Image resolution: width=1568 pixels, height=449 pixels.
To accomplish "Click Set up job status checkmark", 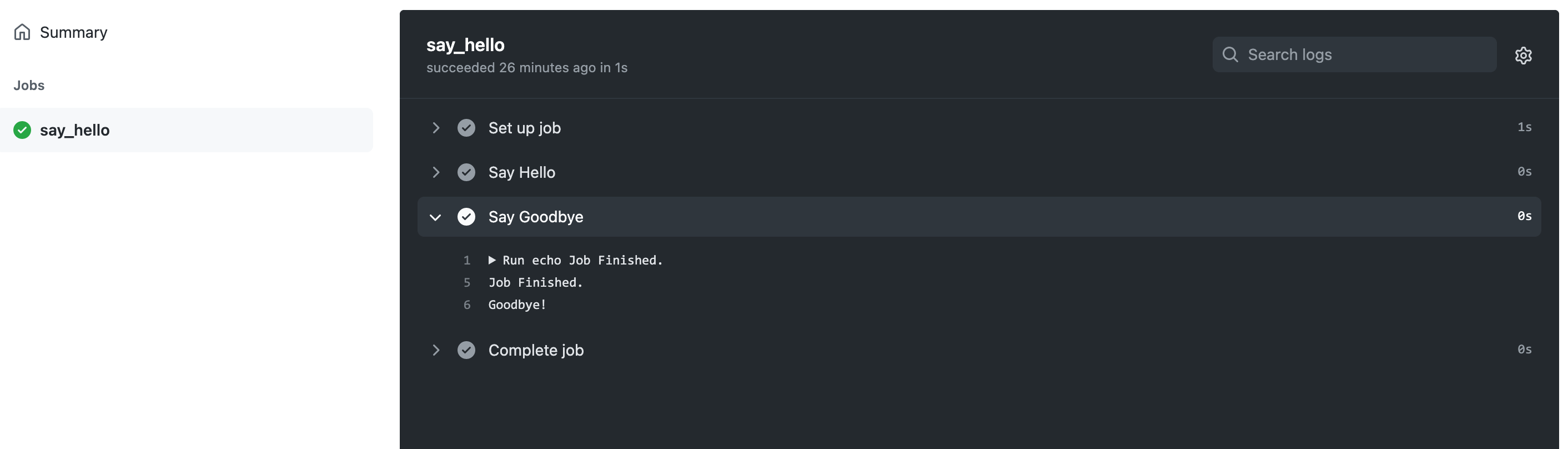I will click(x=466, y=128).
